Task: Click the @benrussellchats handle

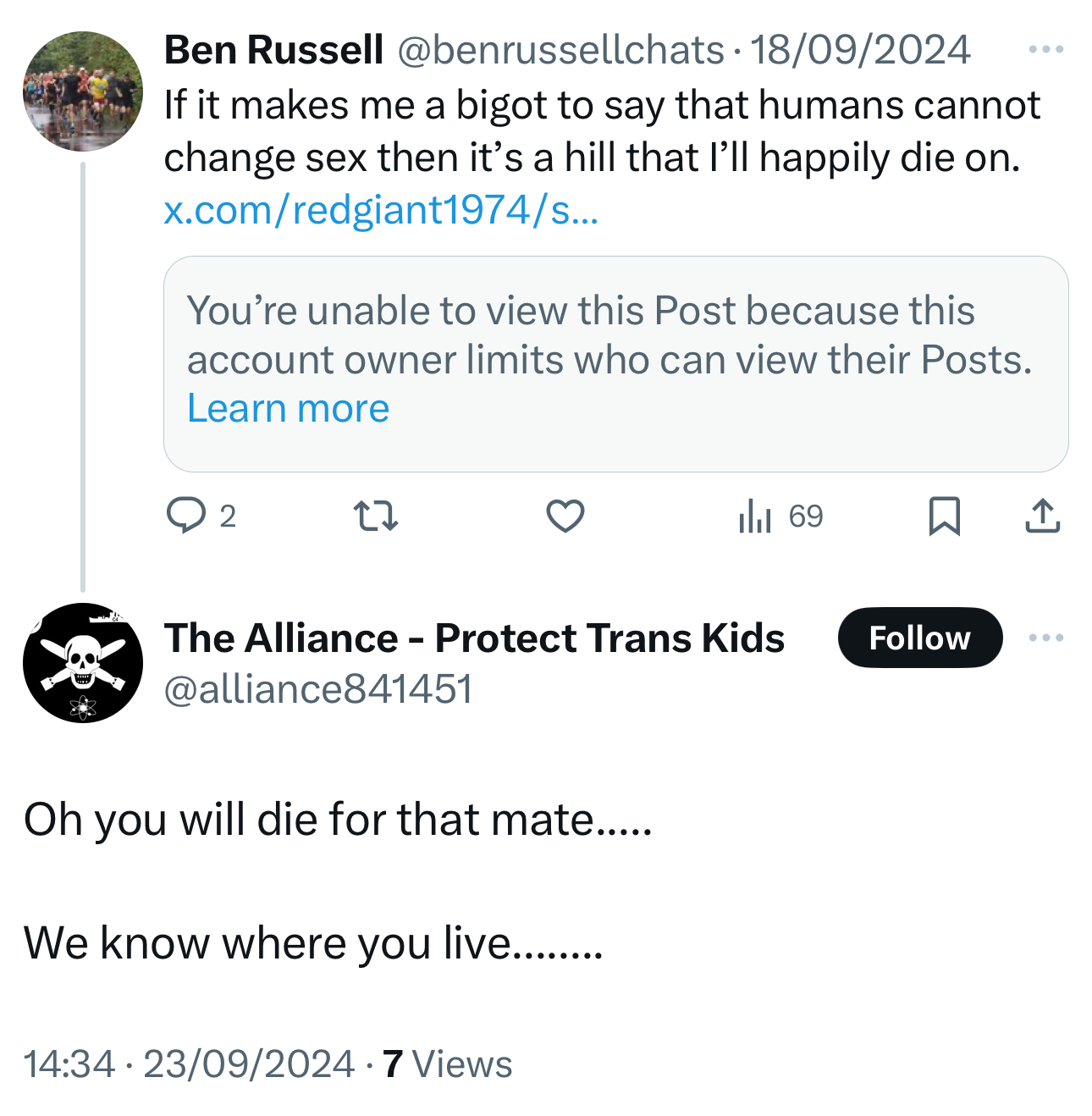Action: click(x=560, y=50)
